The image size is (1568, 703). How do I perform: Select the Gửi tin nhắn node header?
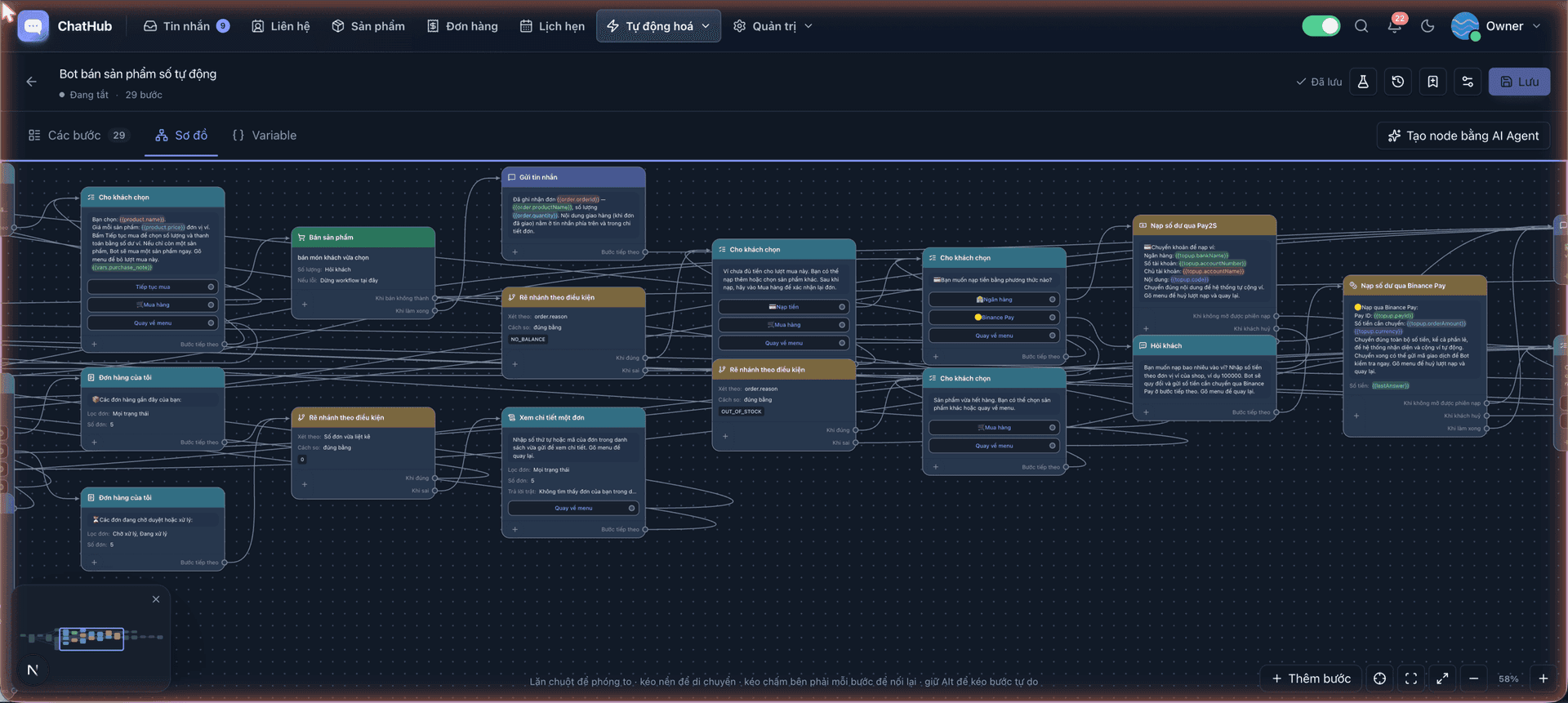pyautogui.click(x=573, y=177)
